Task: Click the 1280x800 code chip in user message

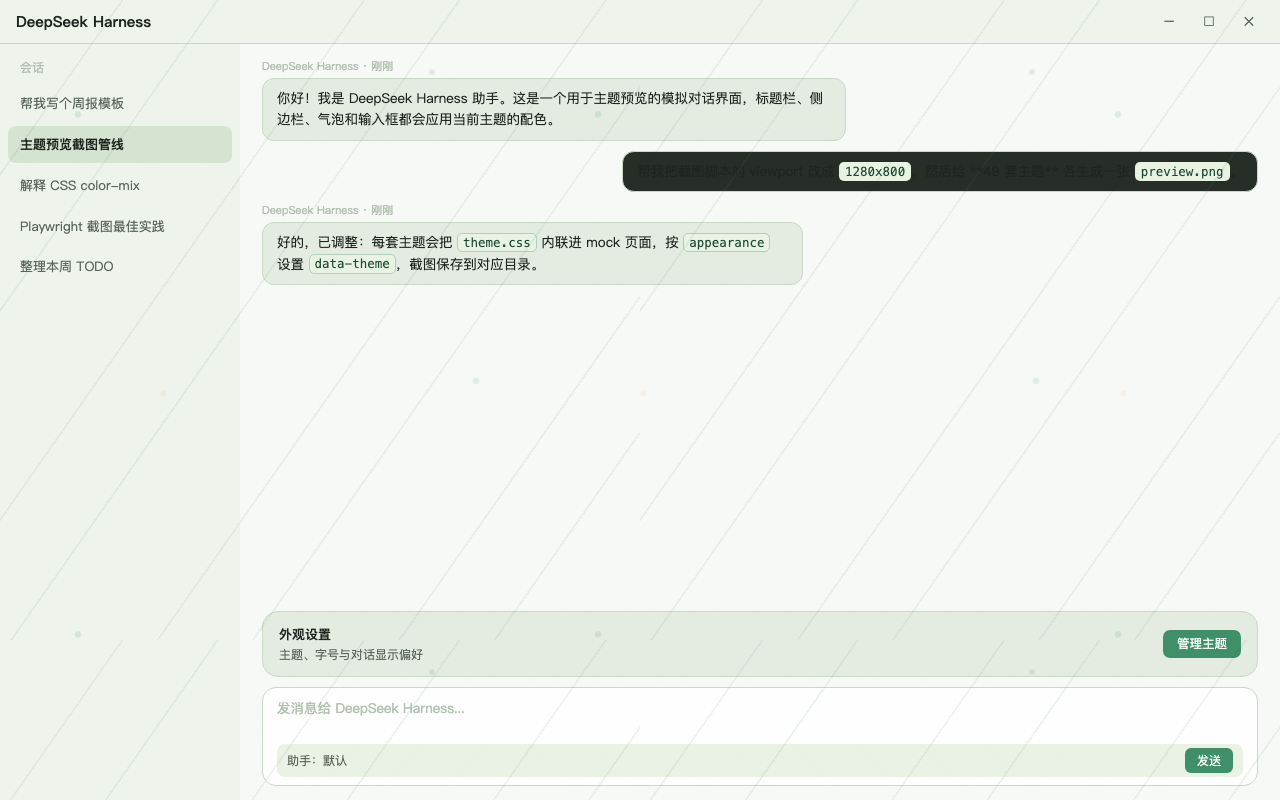Action: pos(875,172)
